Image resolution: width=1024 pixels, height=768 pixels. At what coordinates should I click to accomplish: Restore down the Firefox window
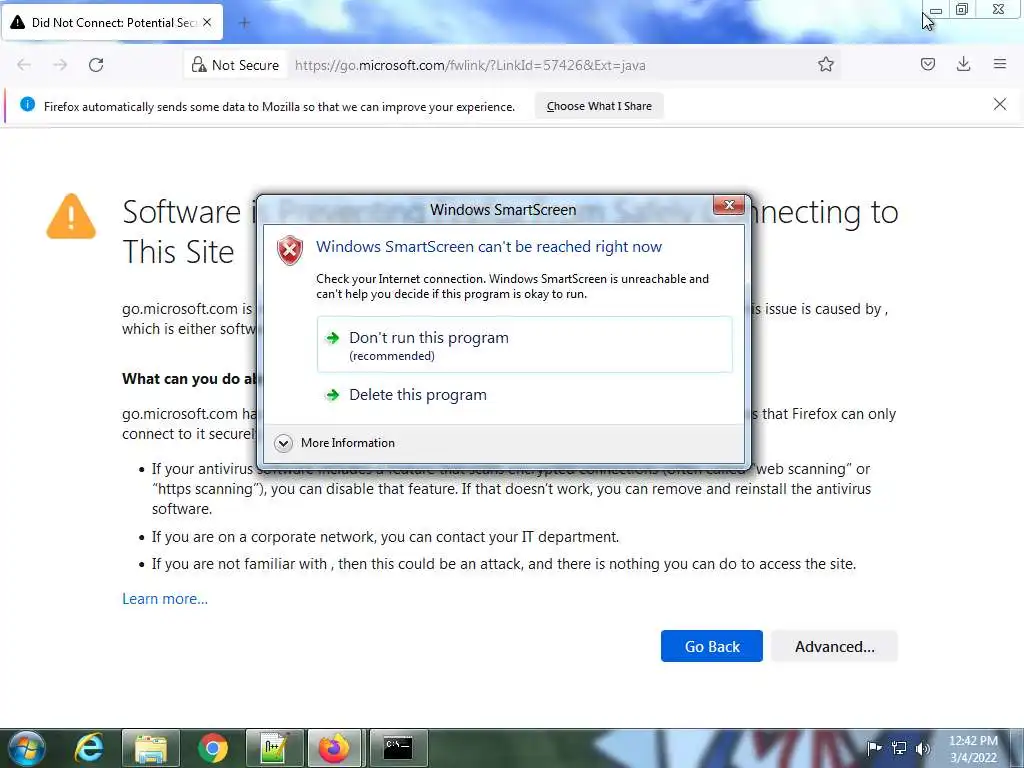coord(962,9)
